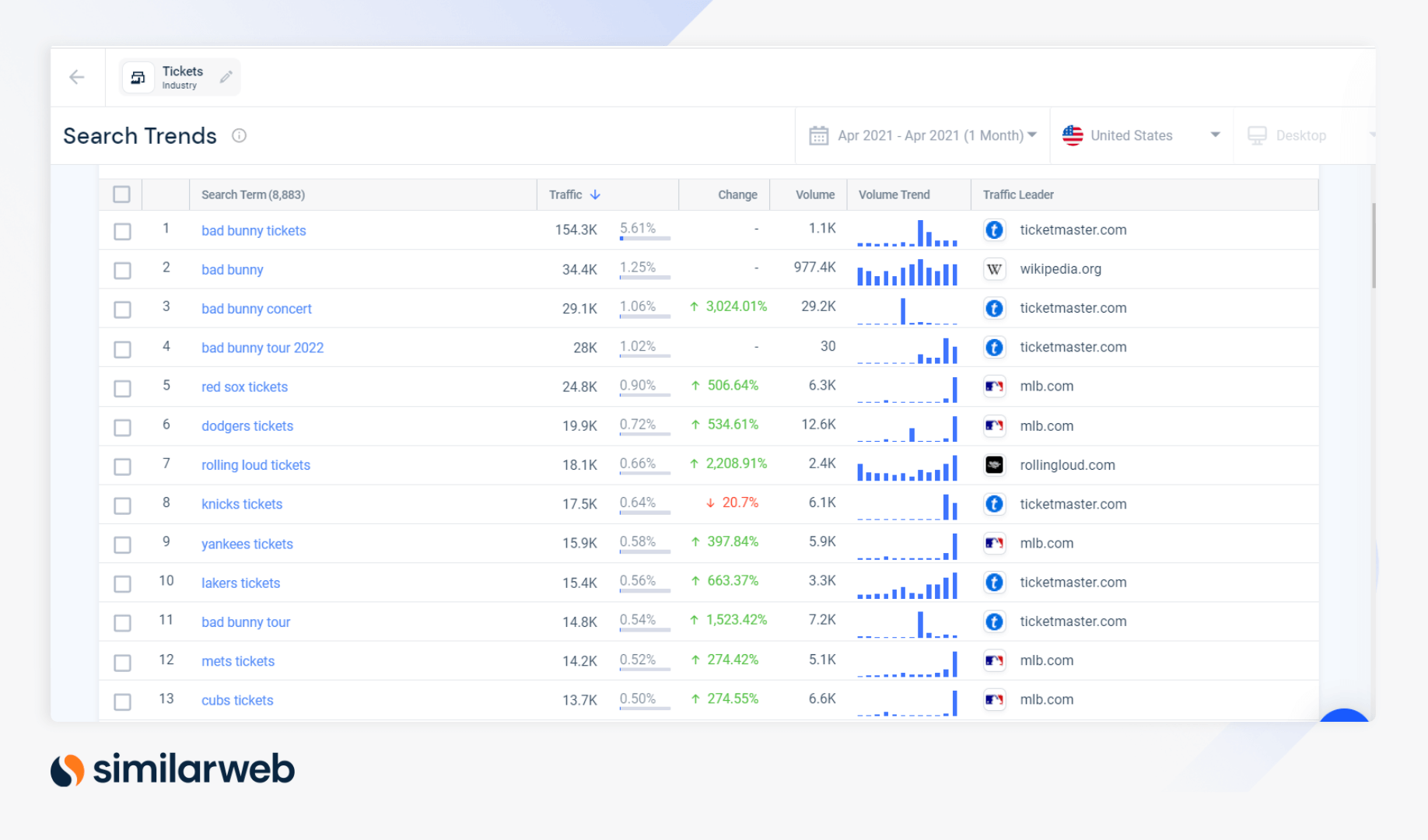Open the bad bunny tickets search term

tap(254, 231)
